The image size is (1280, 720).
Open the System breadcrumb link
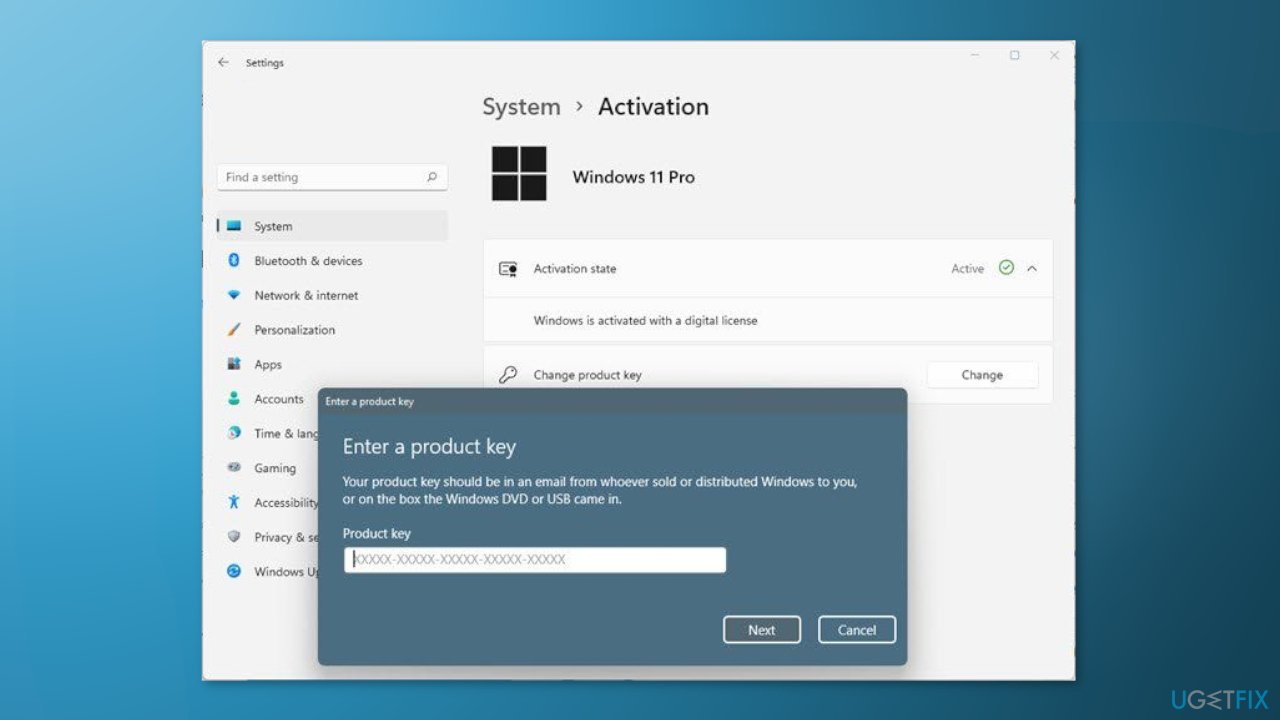pyautogui.click(x=521, y=106)
